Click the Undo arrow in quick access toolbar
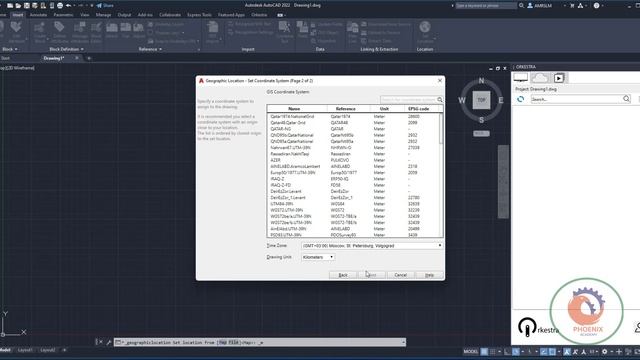The height and width of the screenshot is (360, 640). pyautogui.click(x=69, y=6)
